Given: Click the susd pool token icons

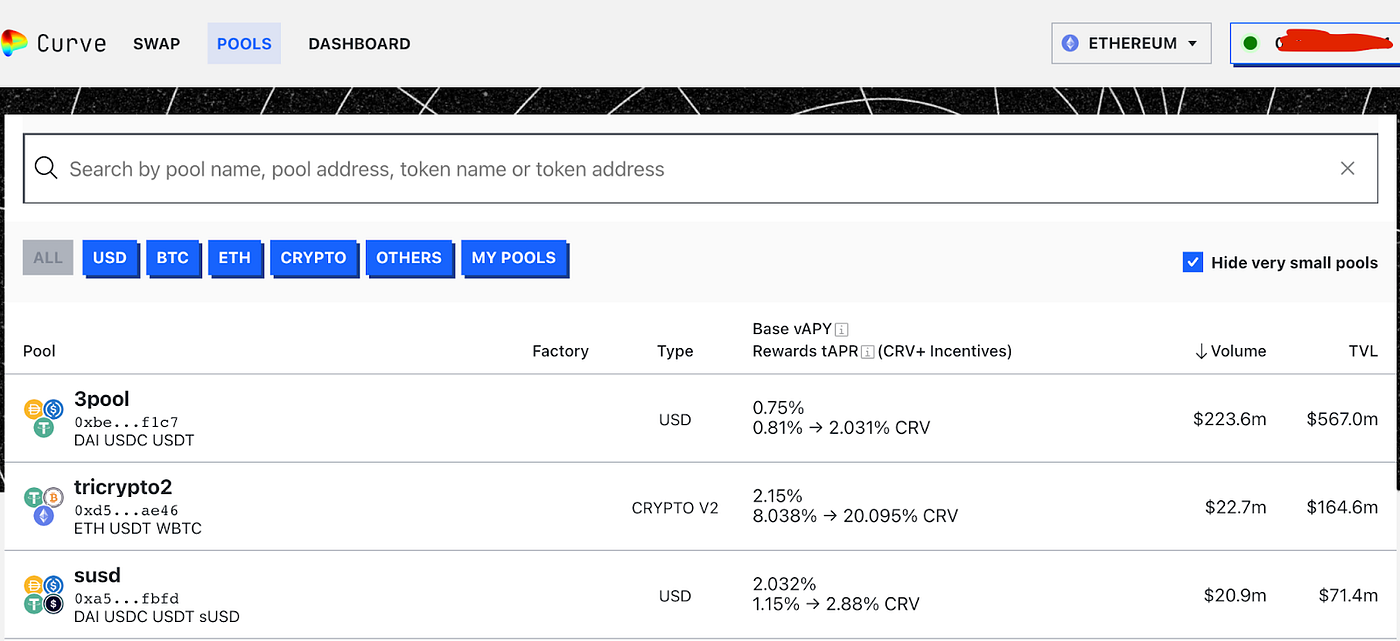Looking at the screenshot, I should coord(44,594).
